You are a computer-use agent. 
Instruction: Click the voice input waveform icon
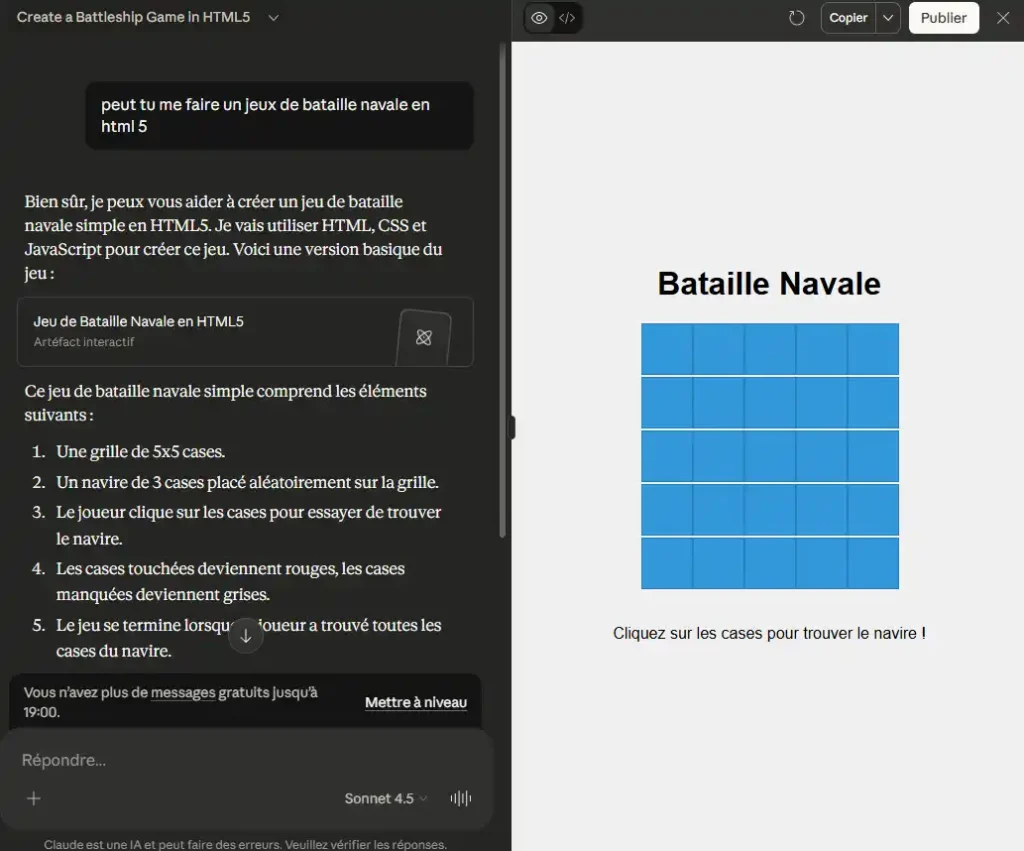pos(461,798)
